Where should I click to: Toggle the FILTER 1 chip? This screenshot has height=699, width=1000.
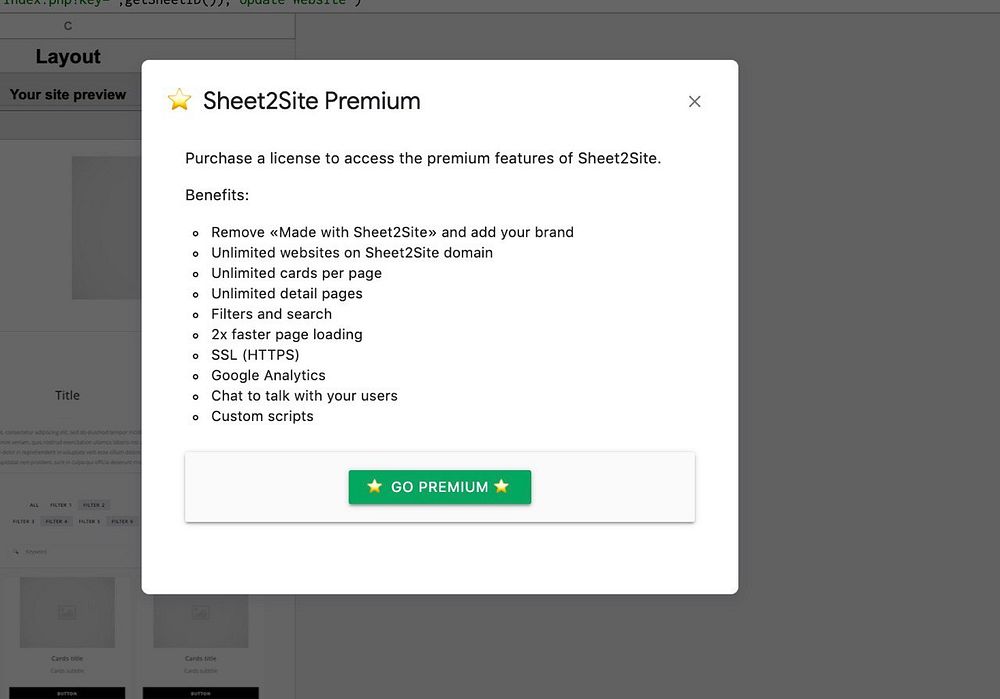(x=60, y=505)
